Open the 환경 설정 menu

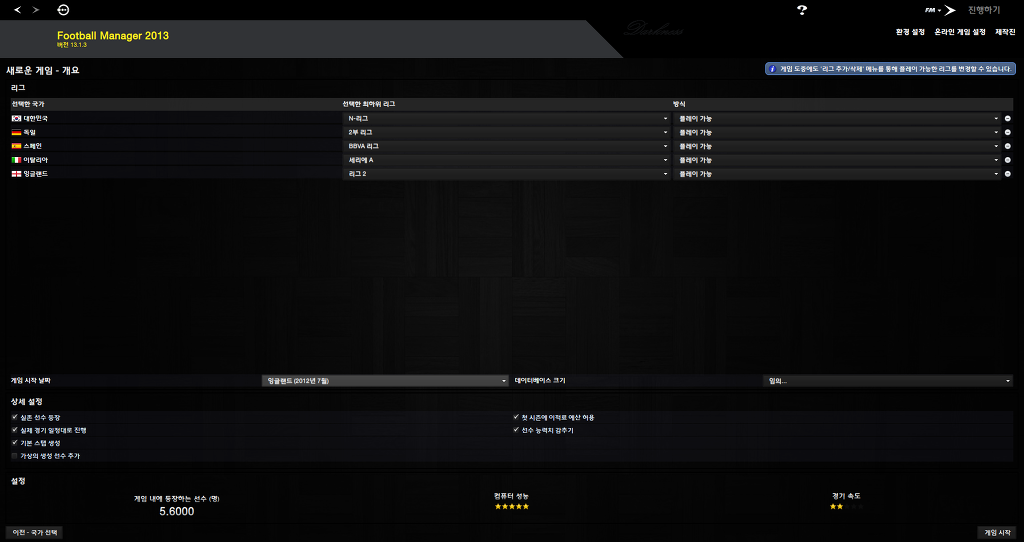[910, 32]
